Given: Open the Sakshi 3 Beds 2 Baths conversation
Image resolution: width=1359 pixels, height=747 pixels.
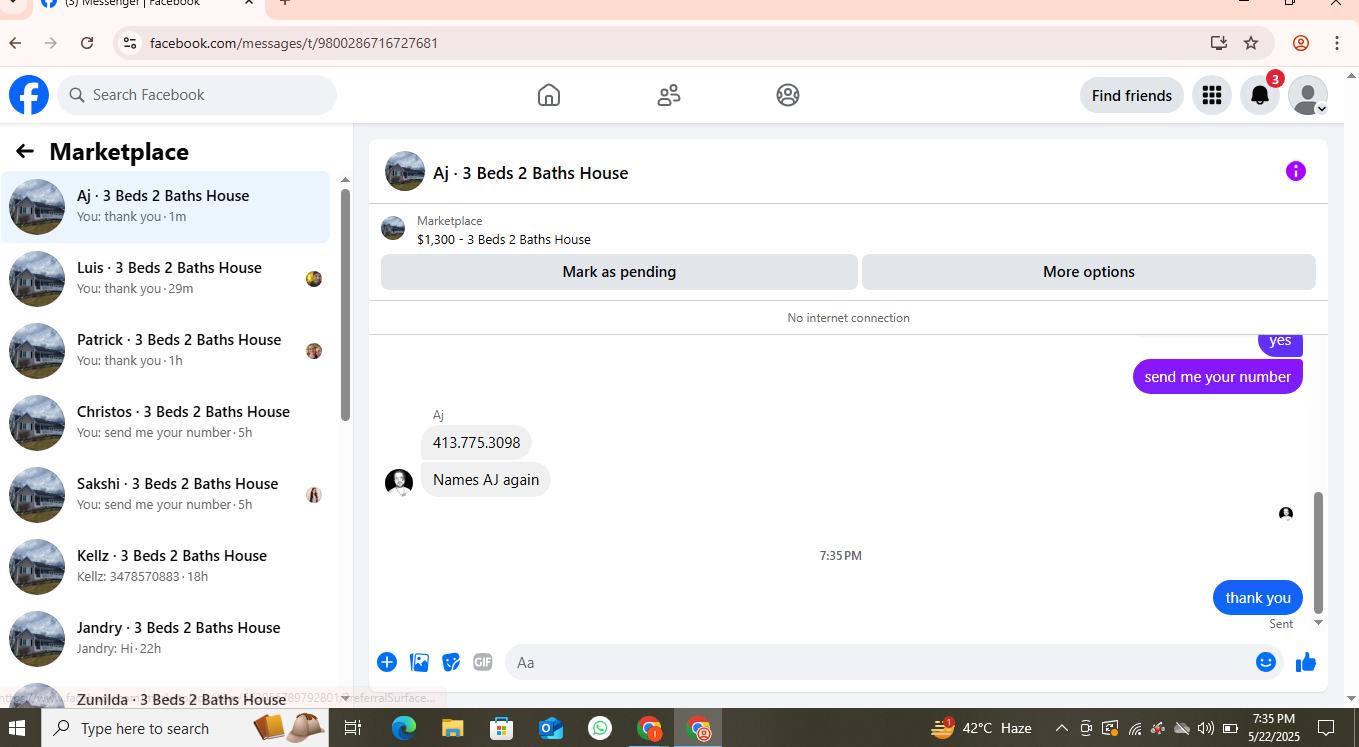Looking at the screenshot, I should click(x=166, y=495).
